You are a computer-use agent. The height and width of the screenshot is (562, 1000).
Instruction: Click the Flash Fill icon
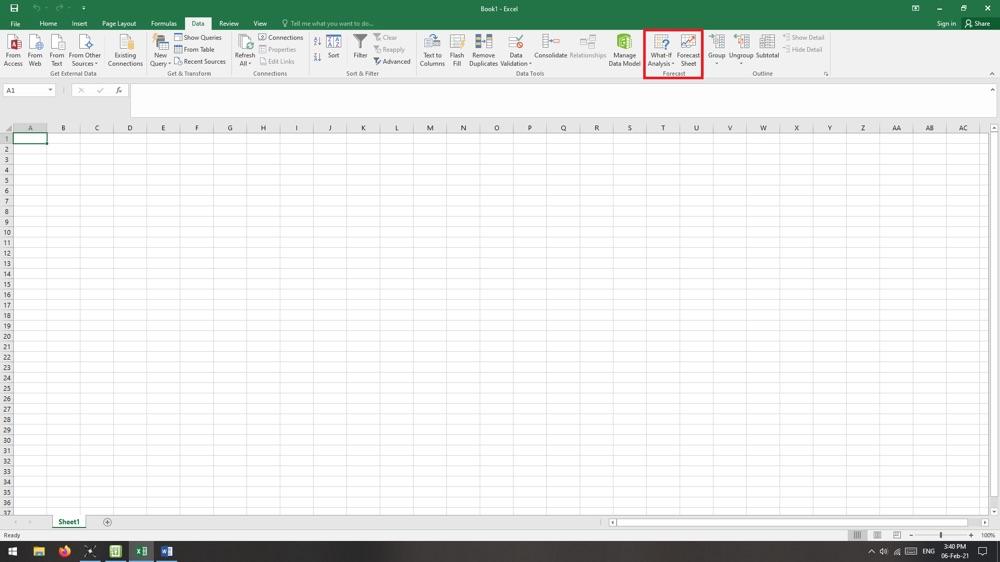457,50
